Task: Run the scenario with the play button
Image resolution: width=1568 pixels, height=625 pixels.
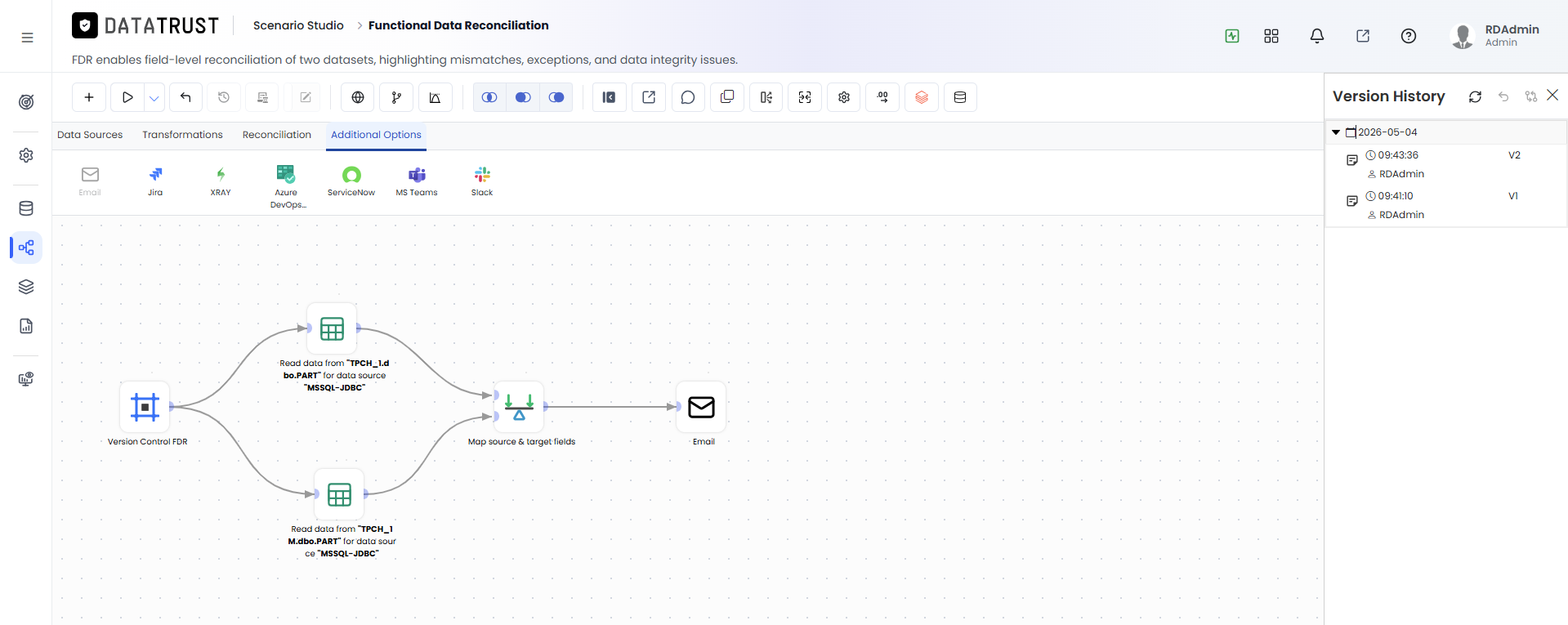Action: point(127,97)
